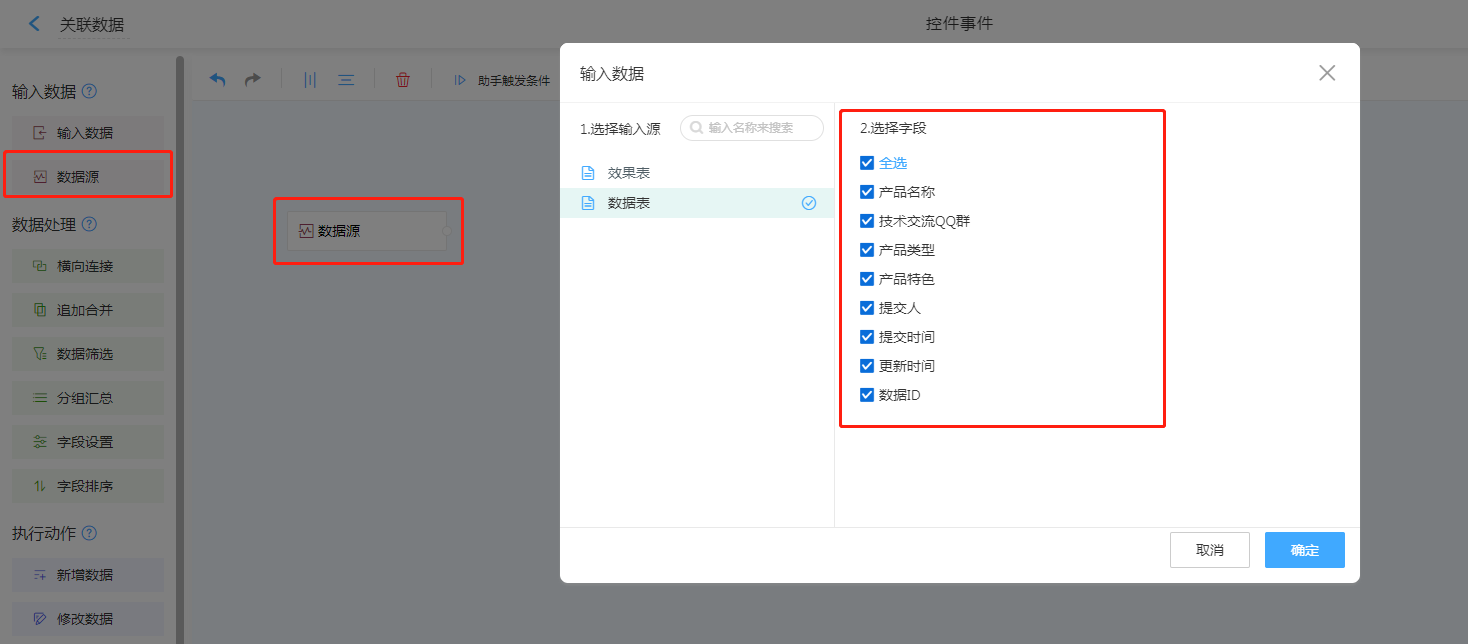The height and width of the screenshot is (644, 1468).
Task: Click the vertical align icon in toolbar
Action: tap(310, 80)
